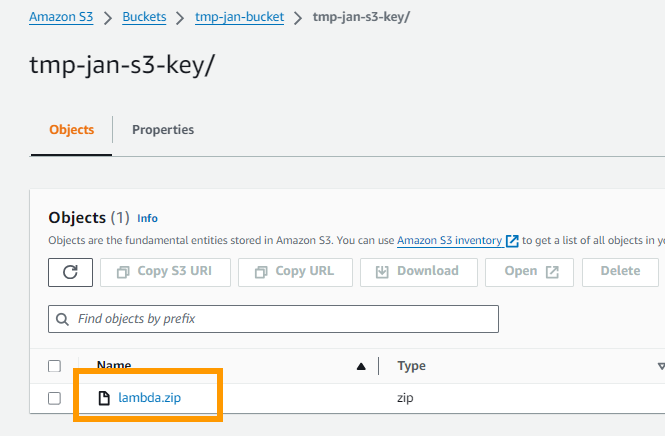Screen dimensions: 665x436
Task: Switch to the Properties tab
Action: (x=163, y=130)
